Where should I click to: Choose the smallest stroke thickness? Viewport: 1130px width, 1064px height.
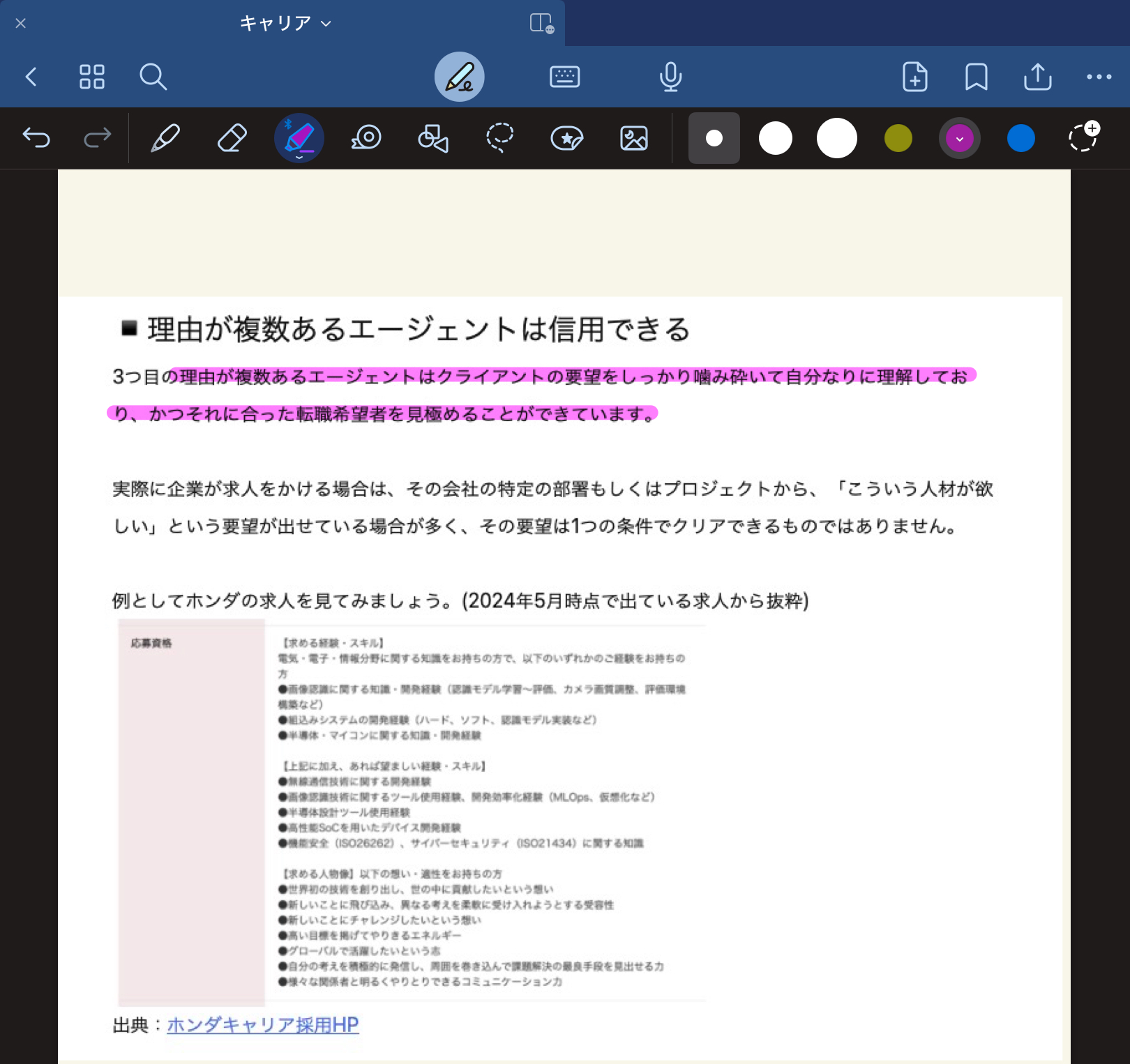click(x=714, y=138)
